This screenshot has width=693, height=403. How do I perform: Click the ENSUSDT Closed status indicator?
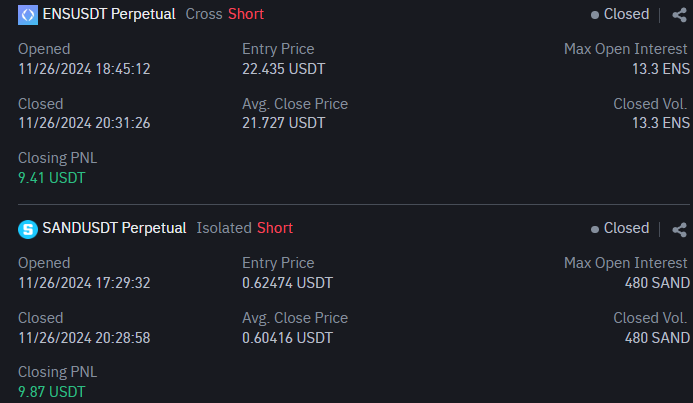point(620,14)
